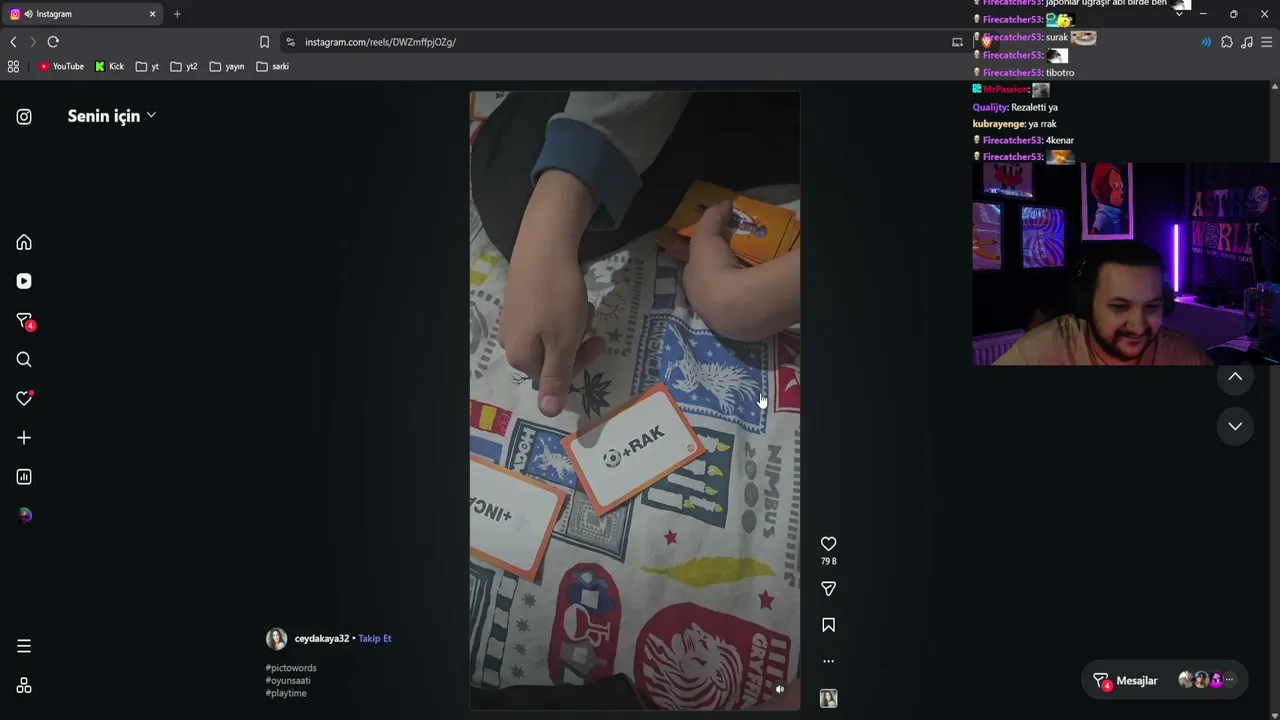Open ceydakaya32 profile link
This screenshot has width=1280, height=720.
[322, 639]
